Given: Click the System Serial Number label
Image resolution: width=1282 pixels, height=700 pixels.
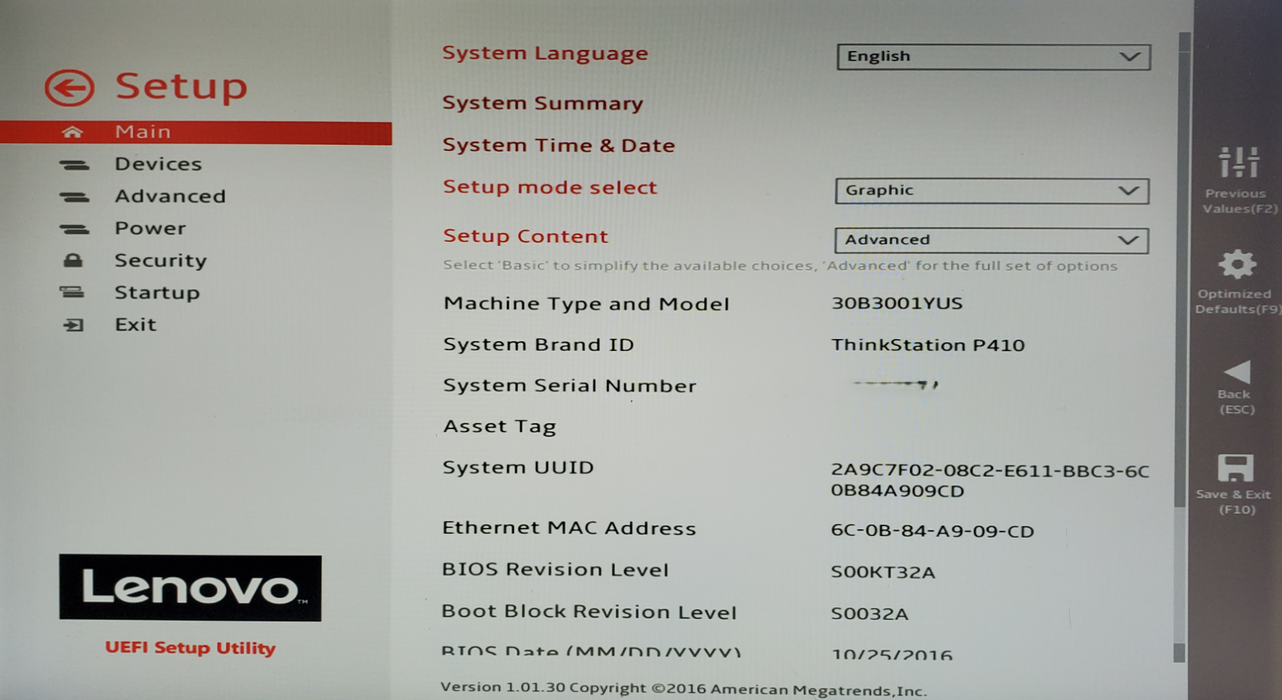Looking at the screenshot, I should pyautogui.click(x=569, y=386).
